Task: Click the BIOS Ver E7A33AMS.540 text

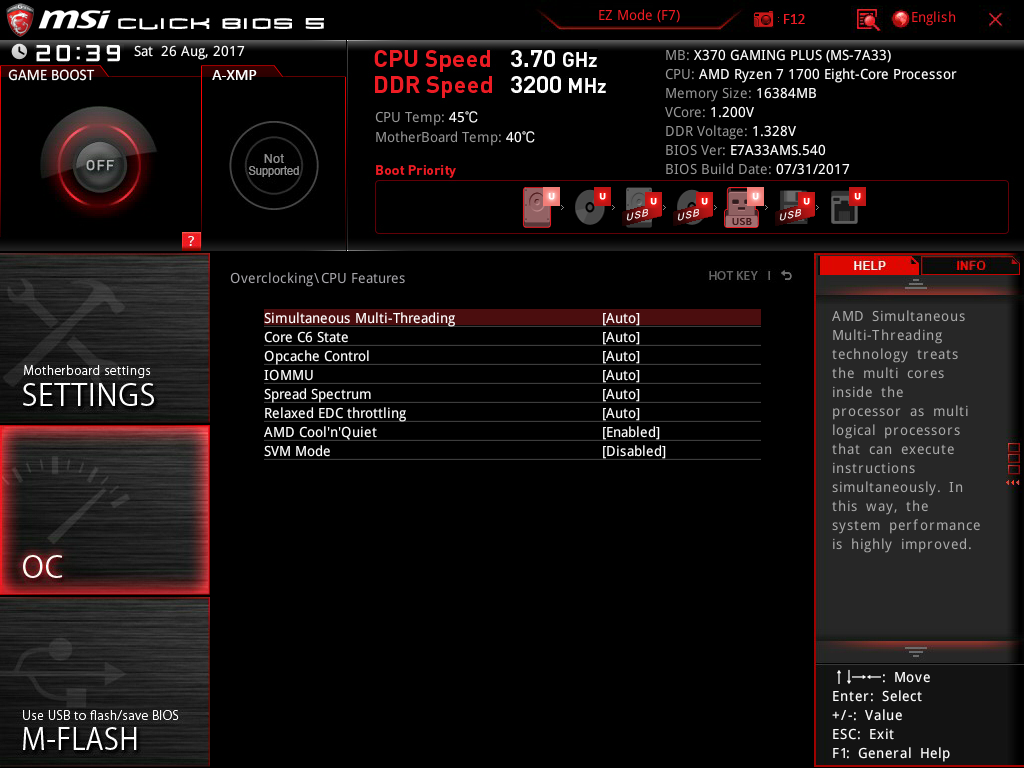Action: click(745, 150)
